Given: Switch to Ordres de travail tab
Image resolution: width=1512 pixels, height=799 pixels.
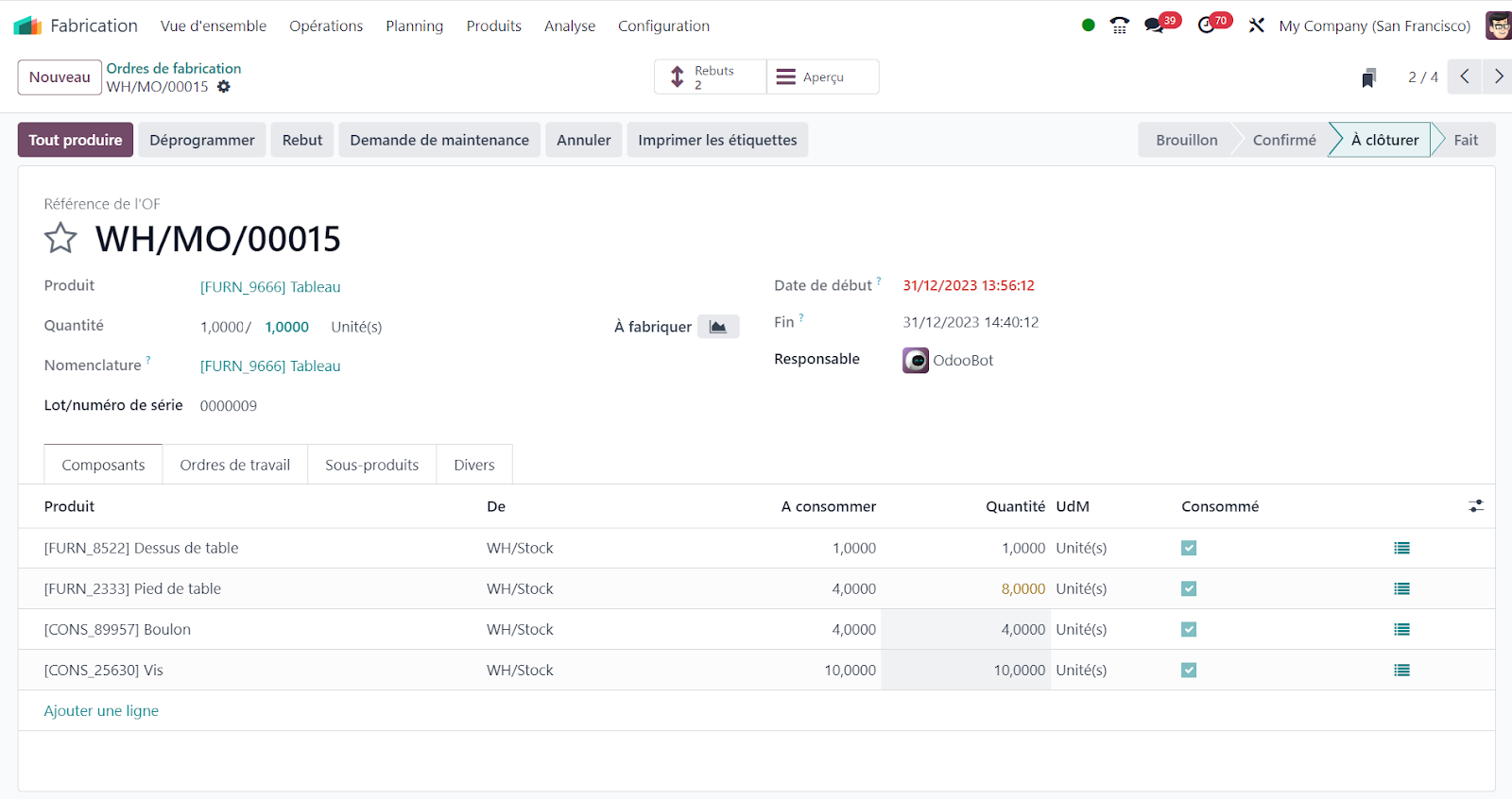Looking at the screenshot, I should pyautogui.click(x=234, y=465).
